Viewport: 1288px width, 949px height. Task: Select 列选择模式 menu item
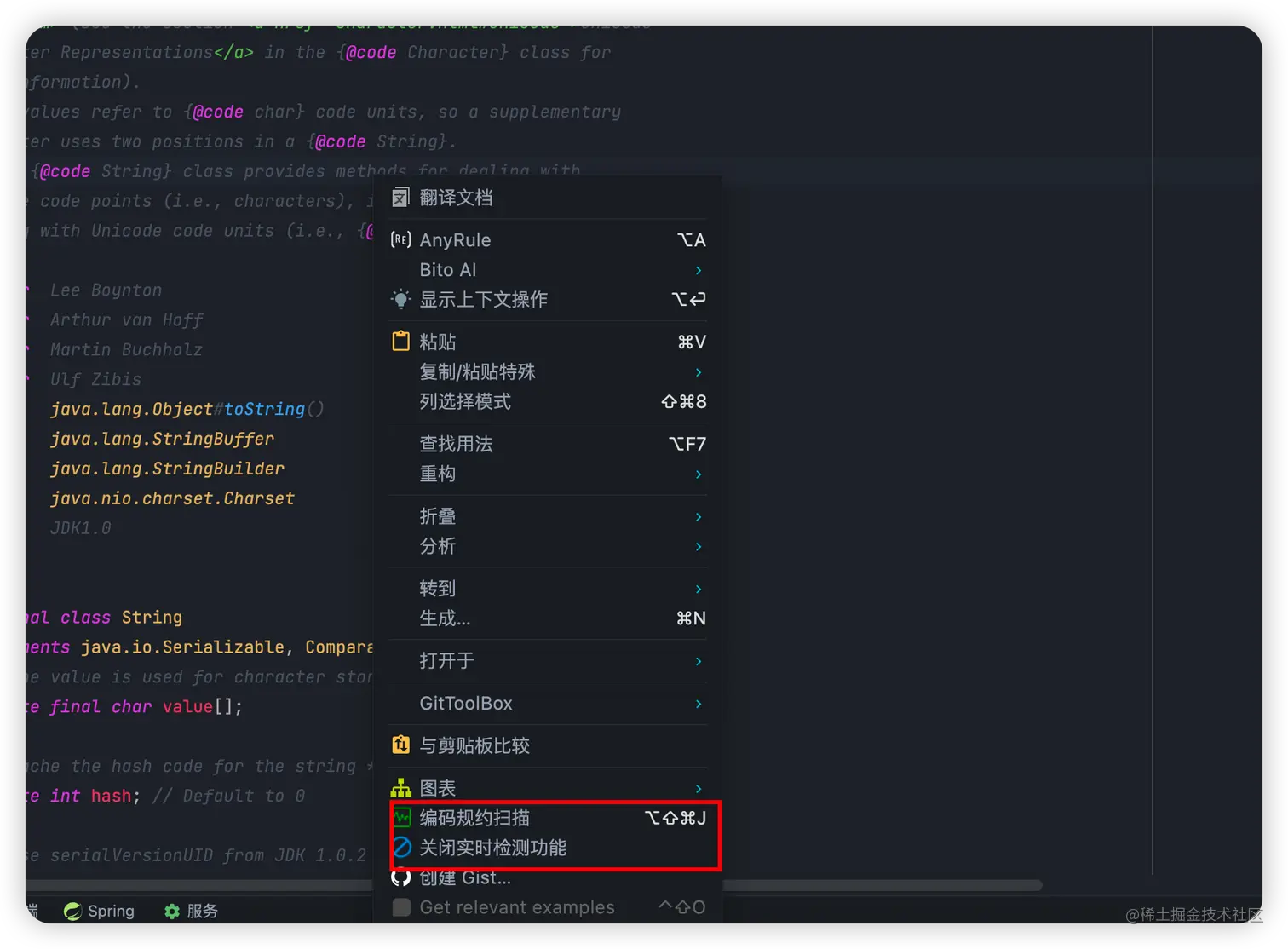tap(548, 401)
